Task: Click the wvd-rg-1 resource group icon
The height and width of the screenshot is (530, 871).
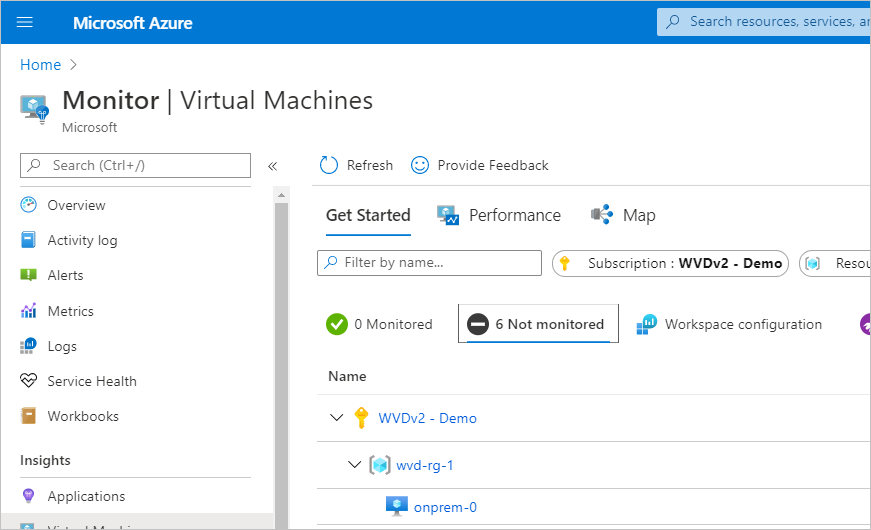Action: tap(380, 465)
